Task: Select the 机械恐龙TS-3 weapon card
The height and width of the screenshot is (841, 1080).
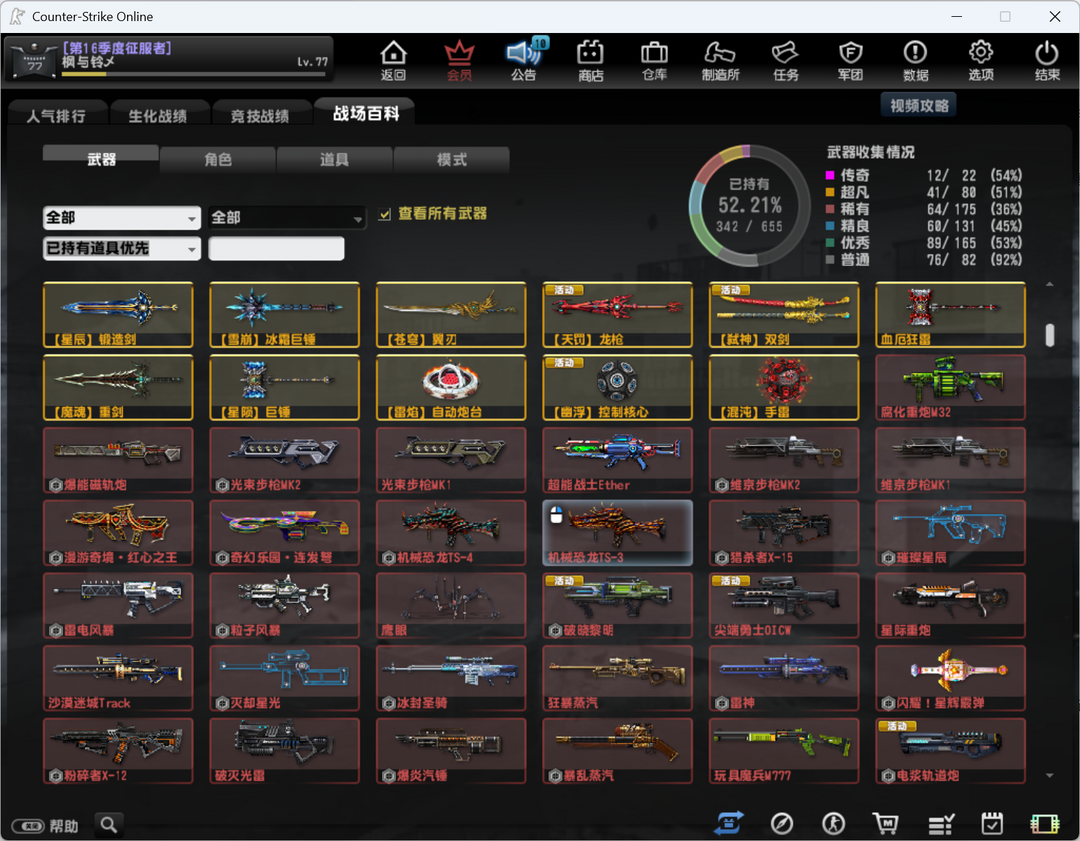Action: [618, 533]
